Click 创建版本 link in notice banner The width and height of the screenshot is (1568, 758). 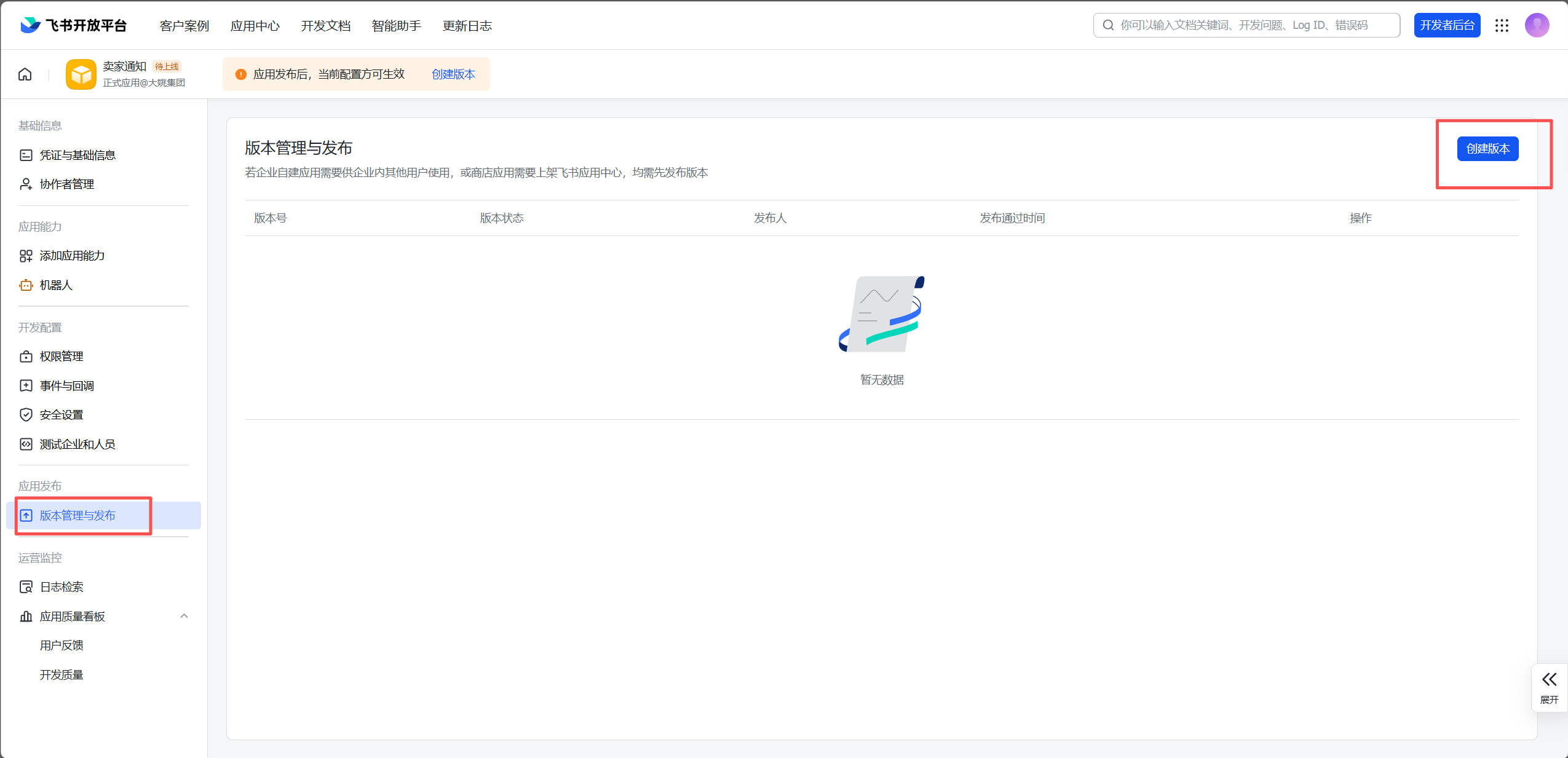[453, 74]
